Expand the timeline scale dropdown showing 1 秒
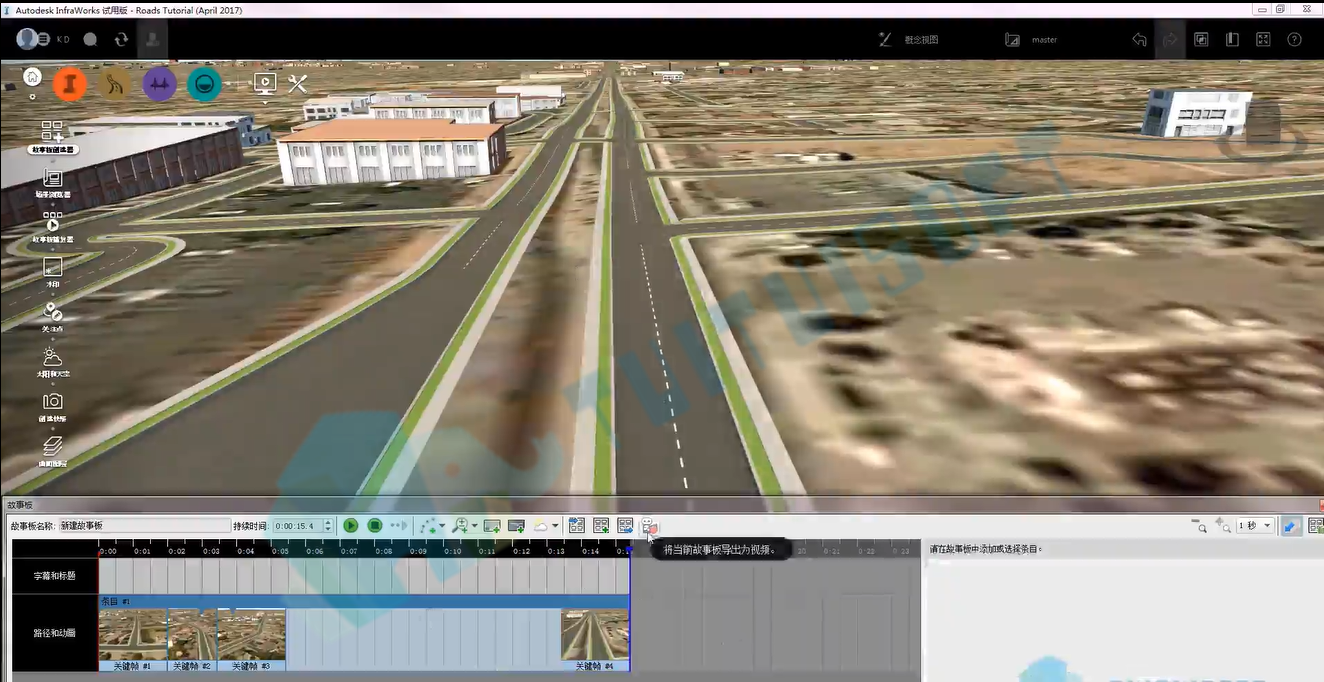This screenshot has width=1324, height=682. tap(1255, 525)
